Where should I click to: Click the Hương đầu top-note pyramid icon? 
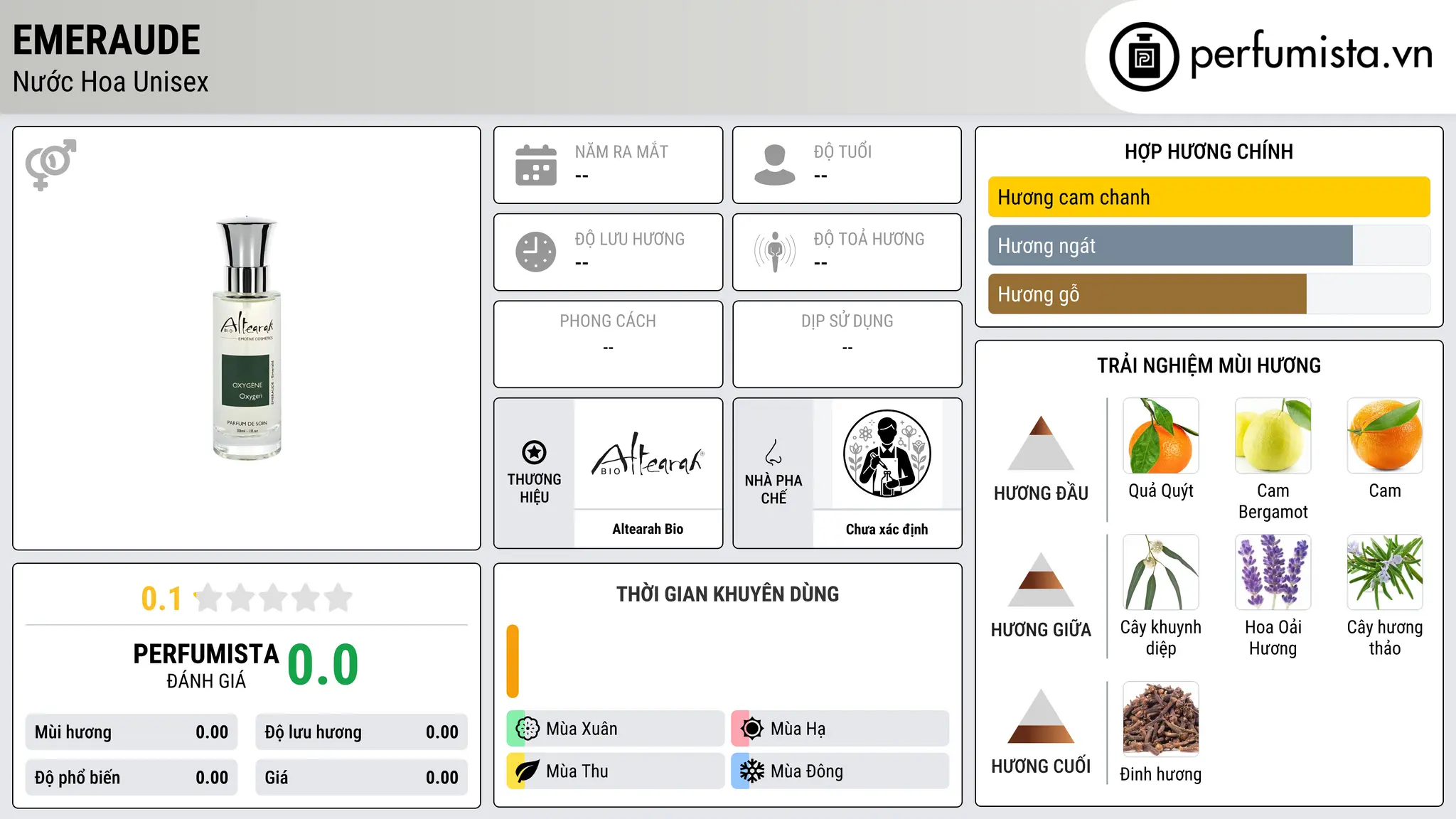click(x=1041, y=443)
